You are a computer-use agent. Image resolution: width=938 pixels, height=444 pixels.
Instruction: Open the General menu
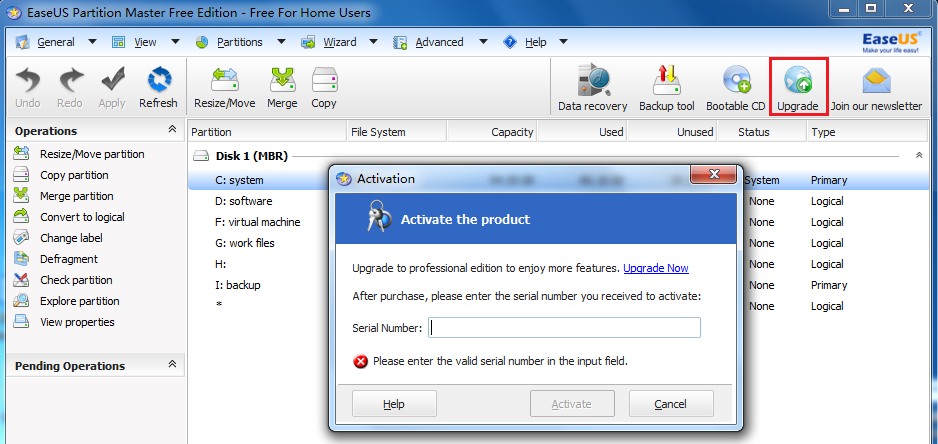point(56,42)
